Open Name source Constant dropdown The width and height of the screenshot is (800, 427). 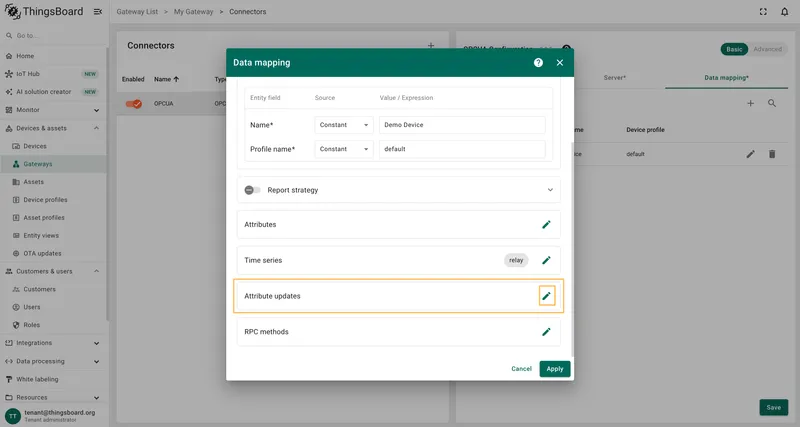click(344, 125)
